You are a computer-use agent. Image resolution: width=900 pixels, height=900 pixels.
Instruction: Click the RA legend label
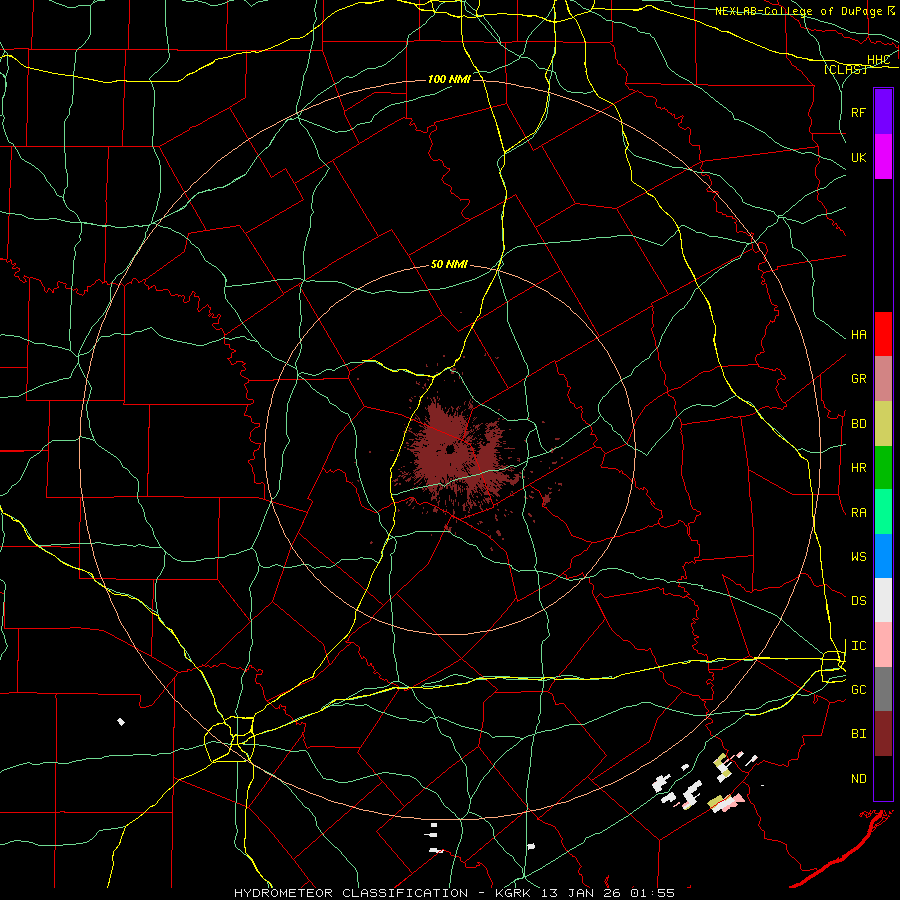pos(858,513)
